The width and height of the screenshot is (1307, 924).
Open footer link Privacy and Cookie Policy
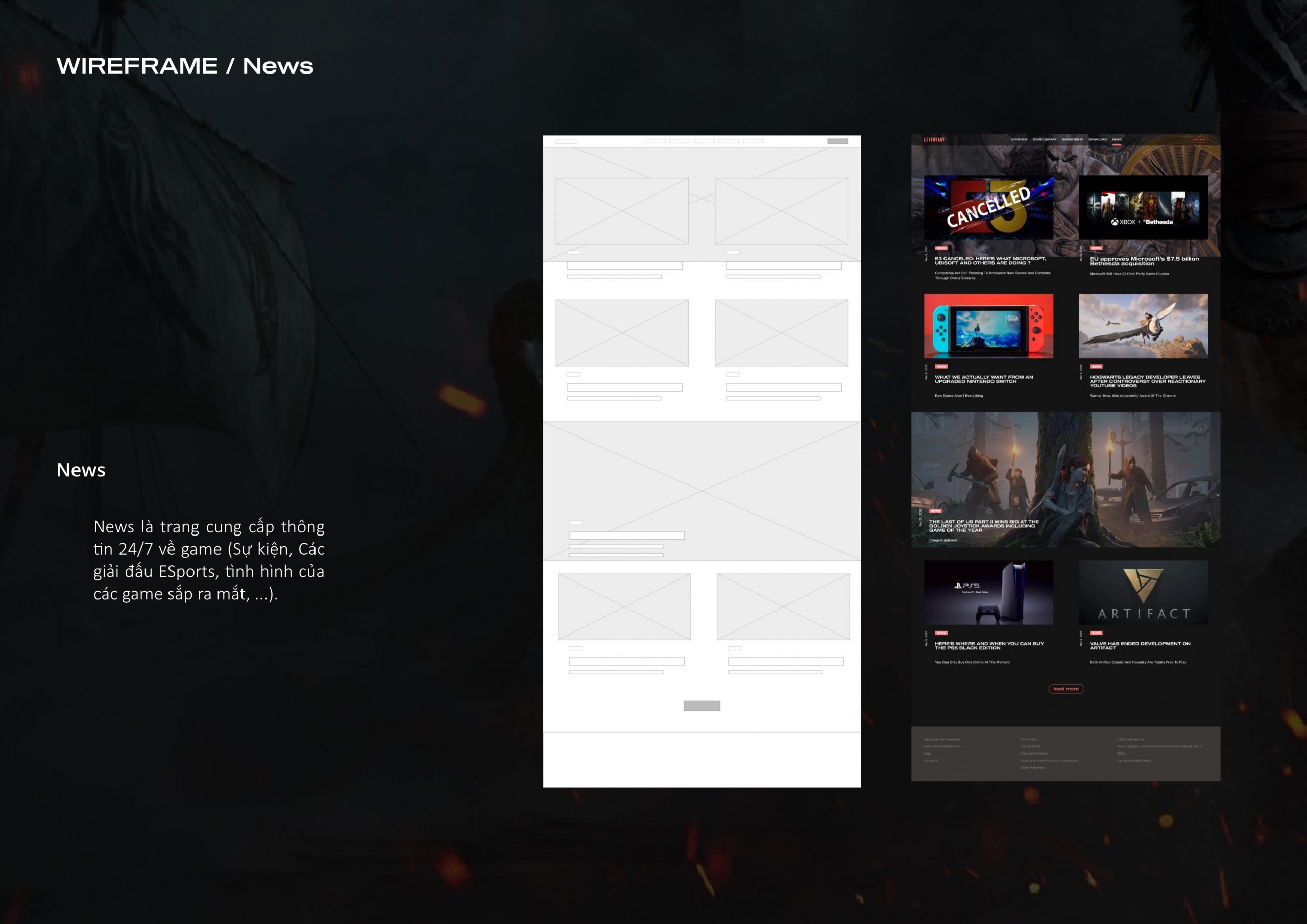click(1050, 761)
